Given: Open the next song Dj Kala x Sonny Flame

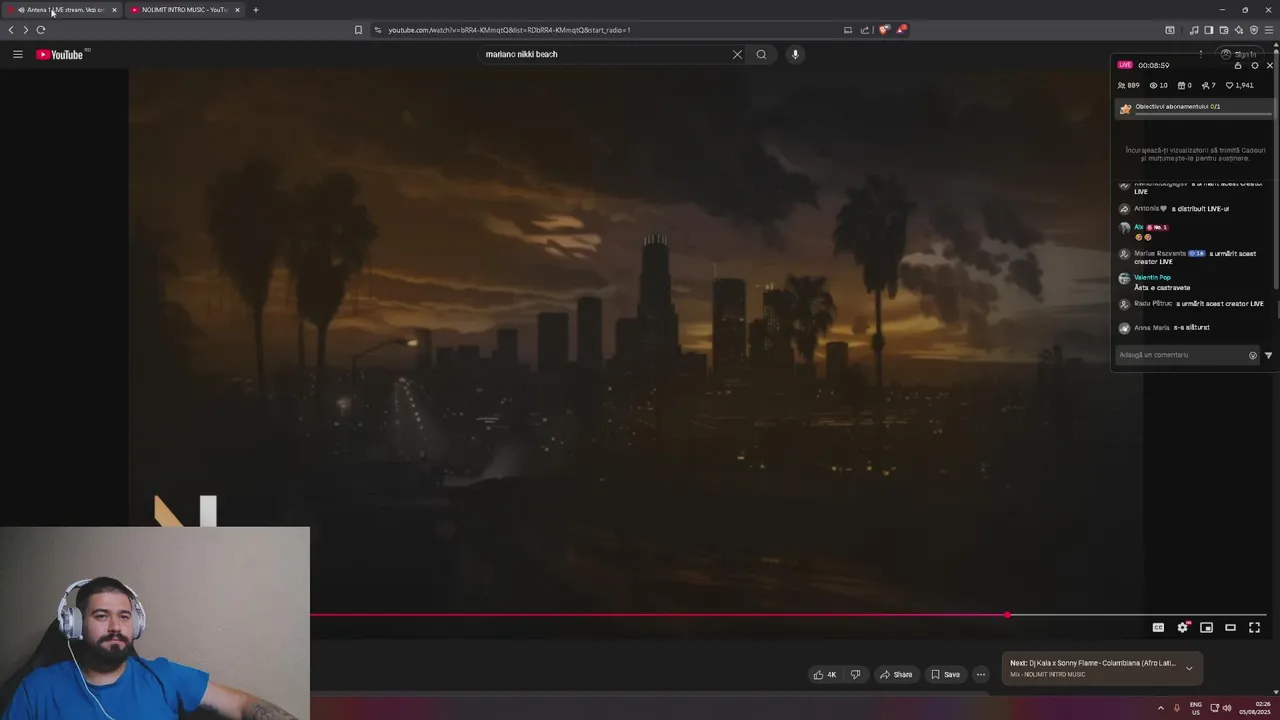Looking at the screenshot, I should (1092, 663).
